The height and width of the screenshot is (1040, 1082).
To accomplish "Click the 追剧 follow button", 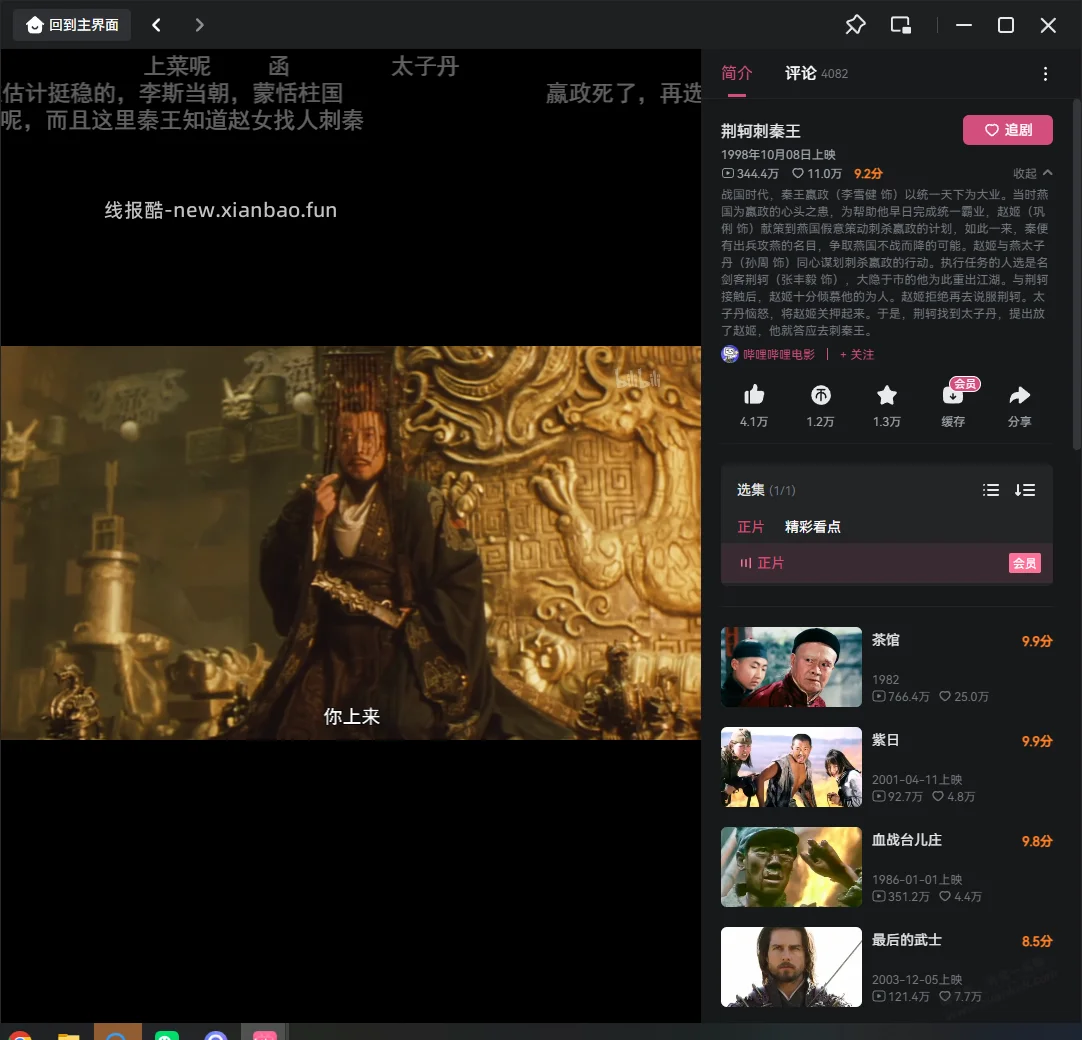I will (1007, 130).
